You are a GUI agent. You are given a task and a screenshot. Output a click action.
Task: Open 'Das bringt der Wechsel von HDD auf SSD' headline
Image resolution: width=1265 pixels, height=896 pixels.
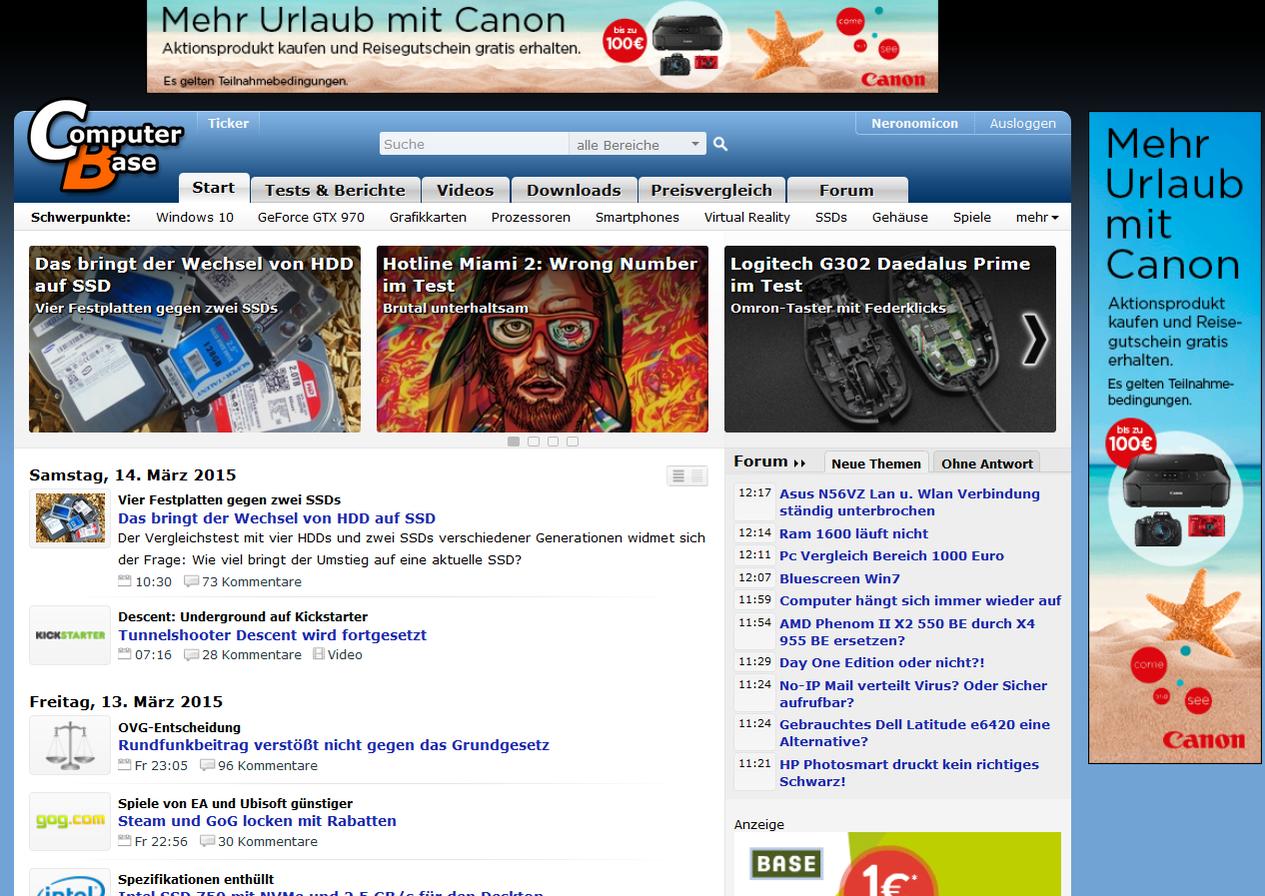(277, 518)
